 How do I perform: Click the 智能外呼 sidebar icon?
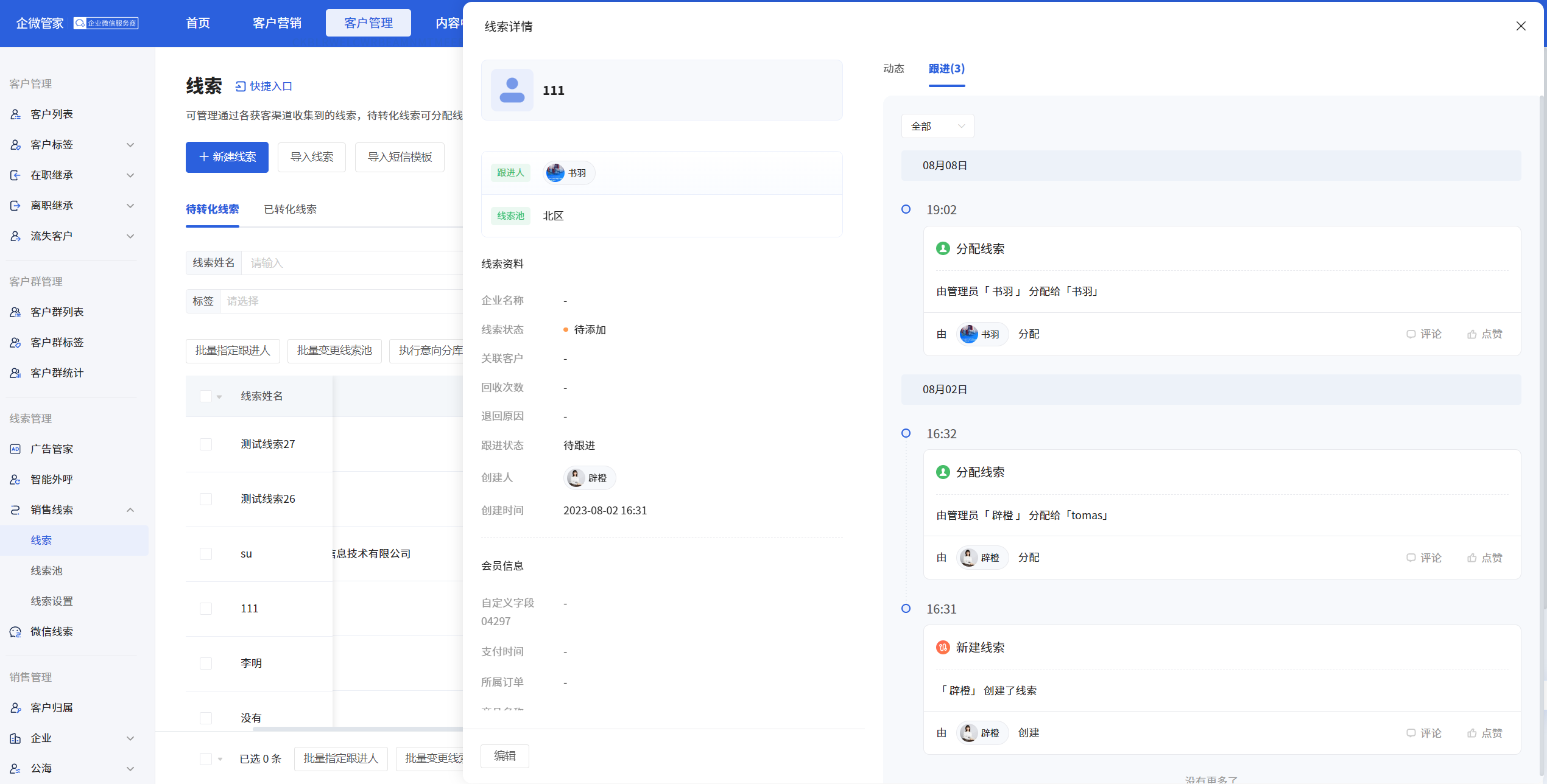(16, 480)
